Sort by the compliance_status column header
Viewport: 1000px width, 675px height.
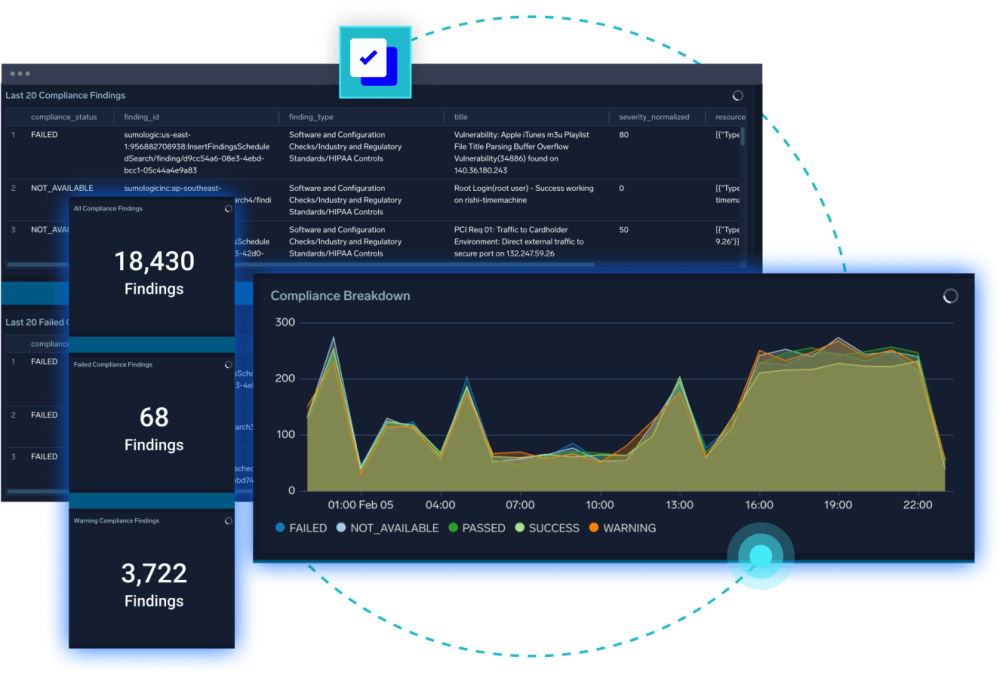click(64, 117)
